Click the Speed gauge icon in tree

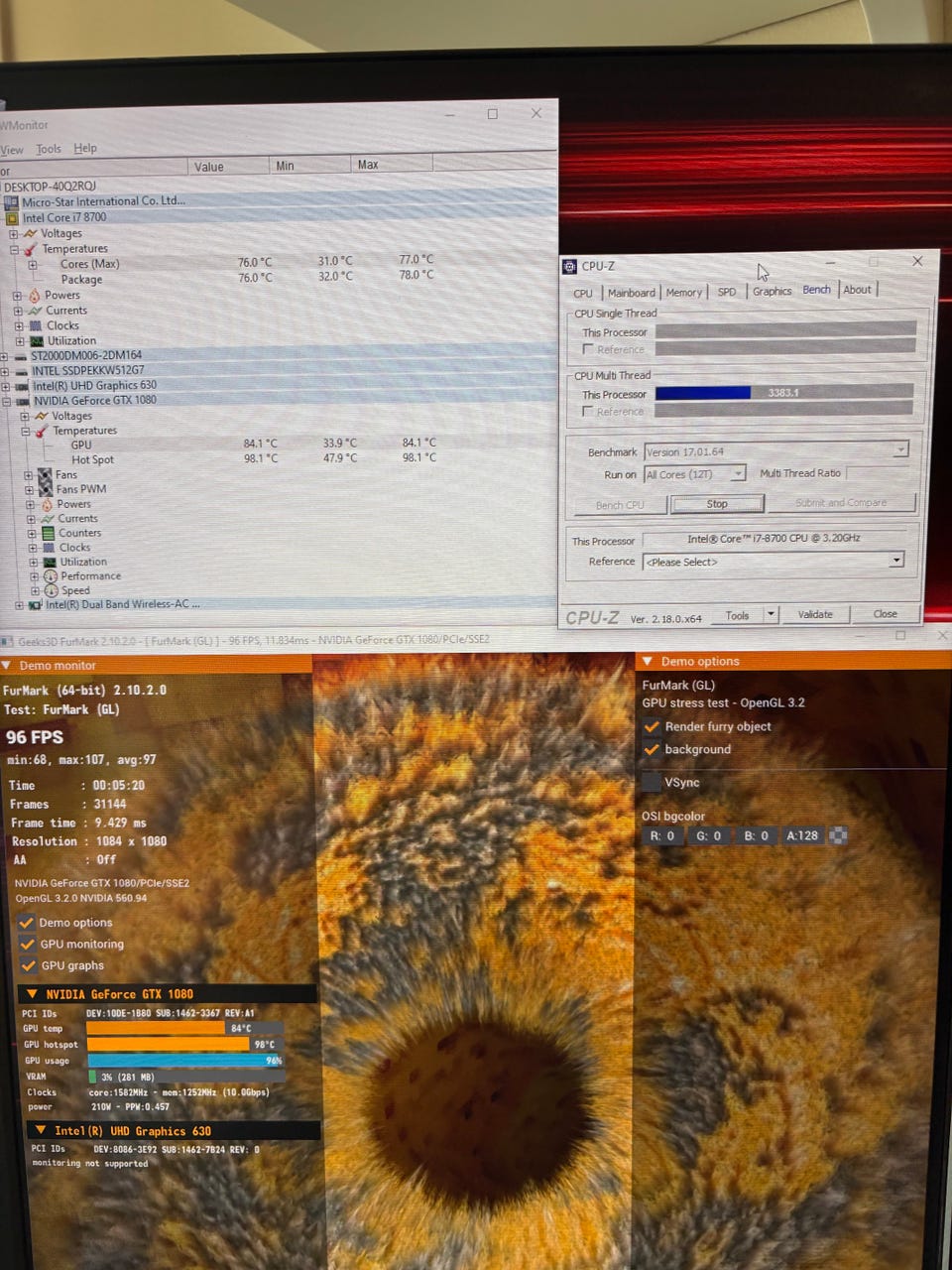tap(52, 590)
